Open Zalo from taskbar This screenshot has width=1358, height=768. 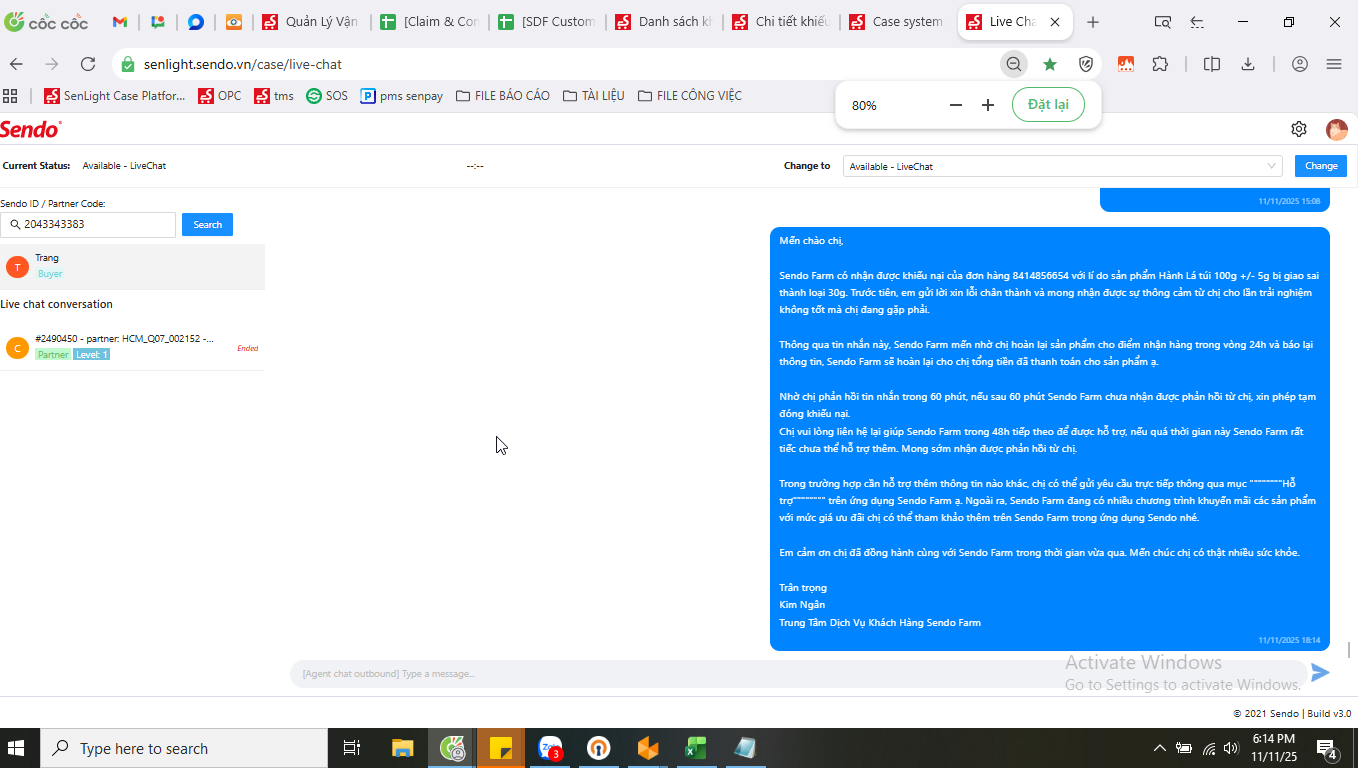tap(551, 748)
